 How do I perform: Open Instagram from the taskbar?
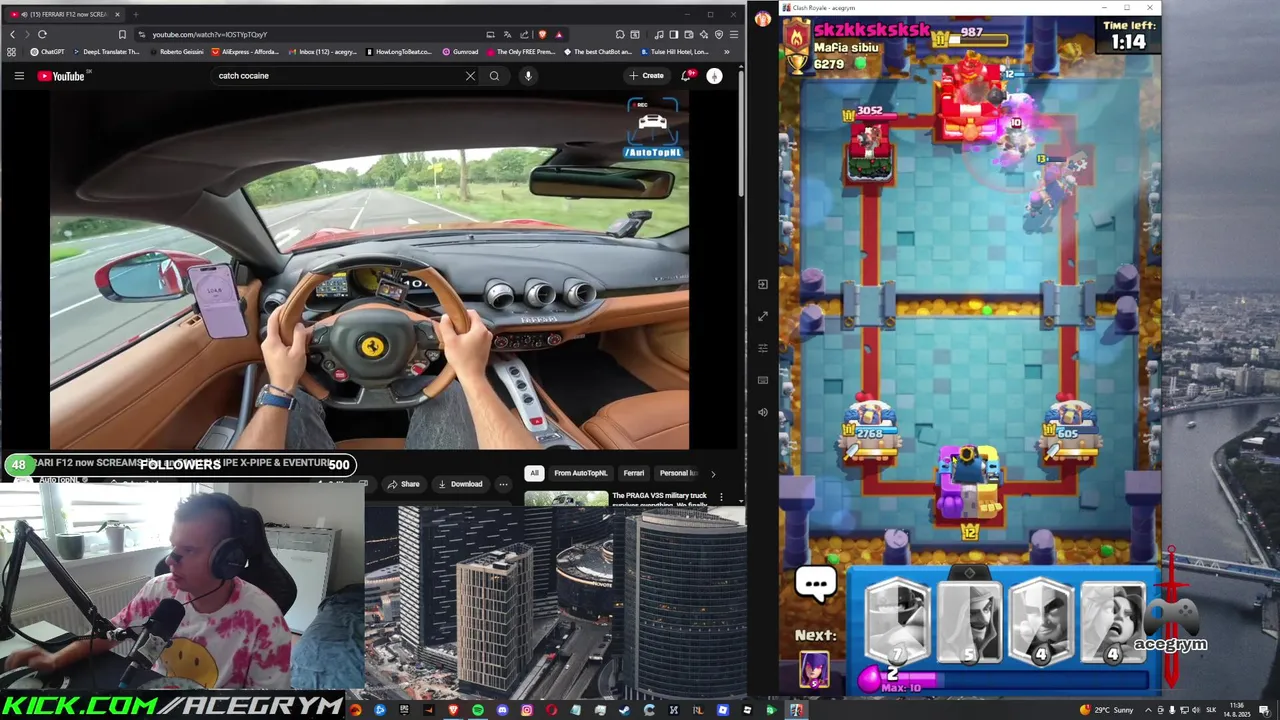pos(527,710)
